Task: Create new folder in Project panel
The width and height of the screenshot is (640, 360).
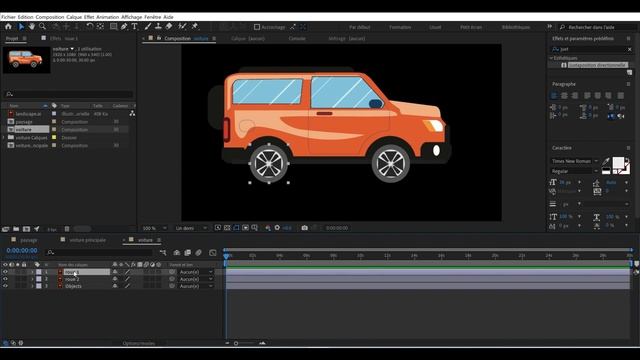Action: point(16,229)
